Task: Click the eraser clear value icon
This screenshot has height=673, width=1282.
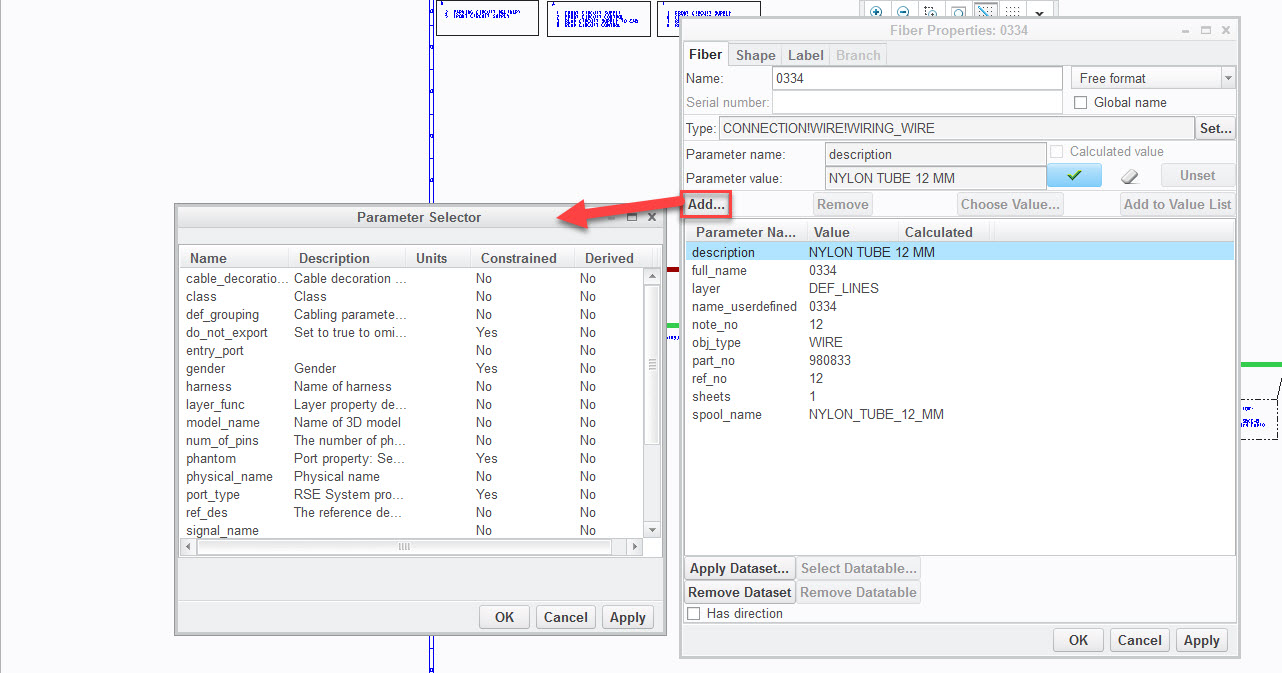Action: coord(1131,176)
